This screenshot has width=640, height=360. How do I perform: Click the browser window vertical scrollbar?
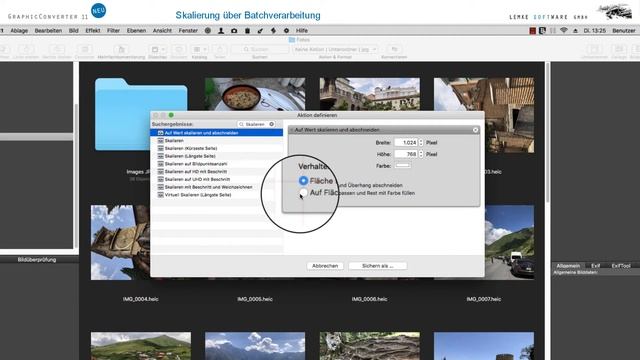(x=547, y=133)
